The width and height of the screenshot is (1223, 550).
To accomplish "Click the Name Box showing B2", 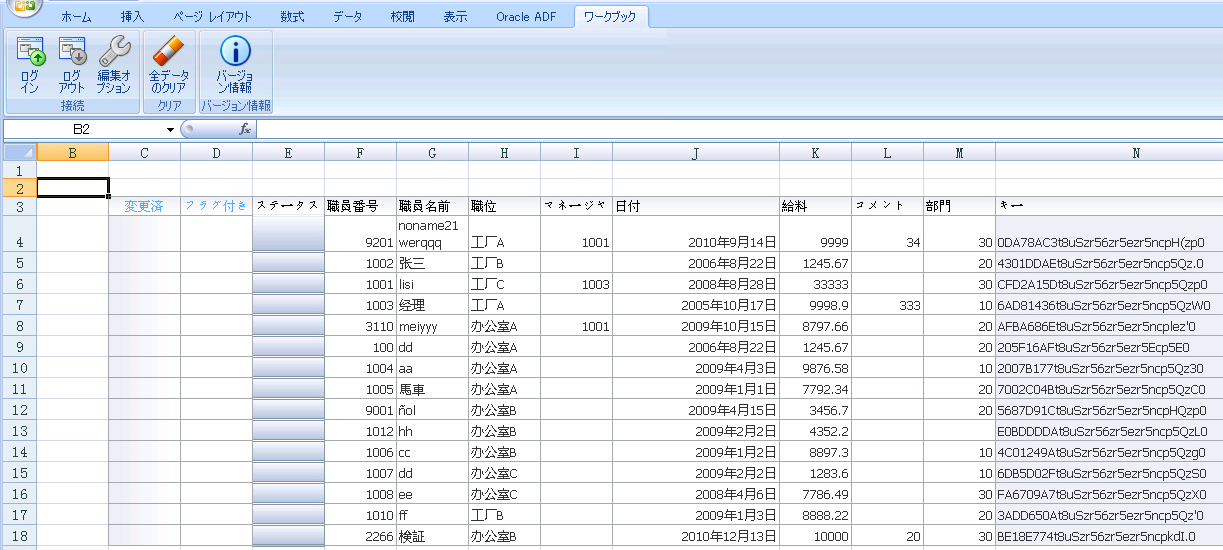I will click(84, 130).
